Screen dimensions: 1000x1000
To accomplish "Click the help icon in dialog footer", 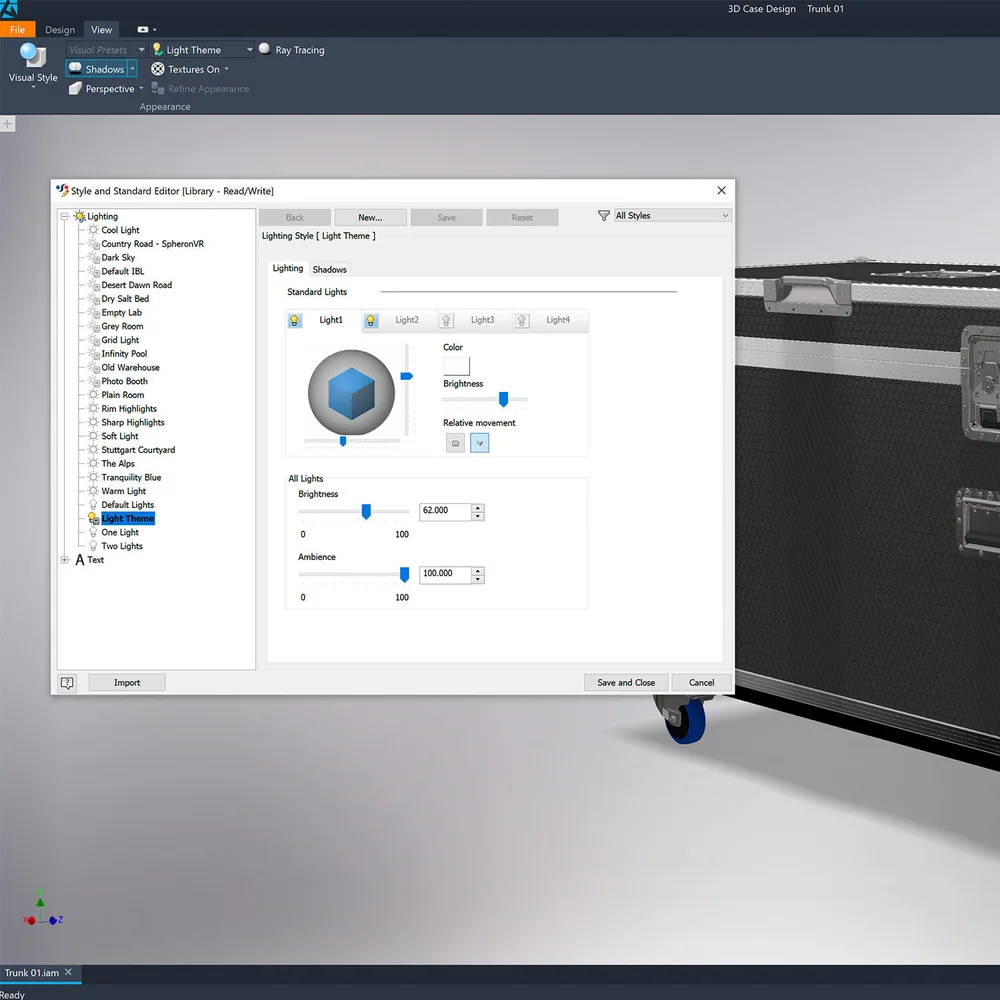I will click(67, 683).
